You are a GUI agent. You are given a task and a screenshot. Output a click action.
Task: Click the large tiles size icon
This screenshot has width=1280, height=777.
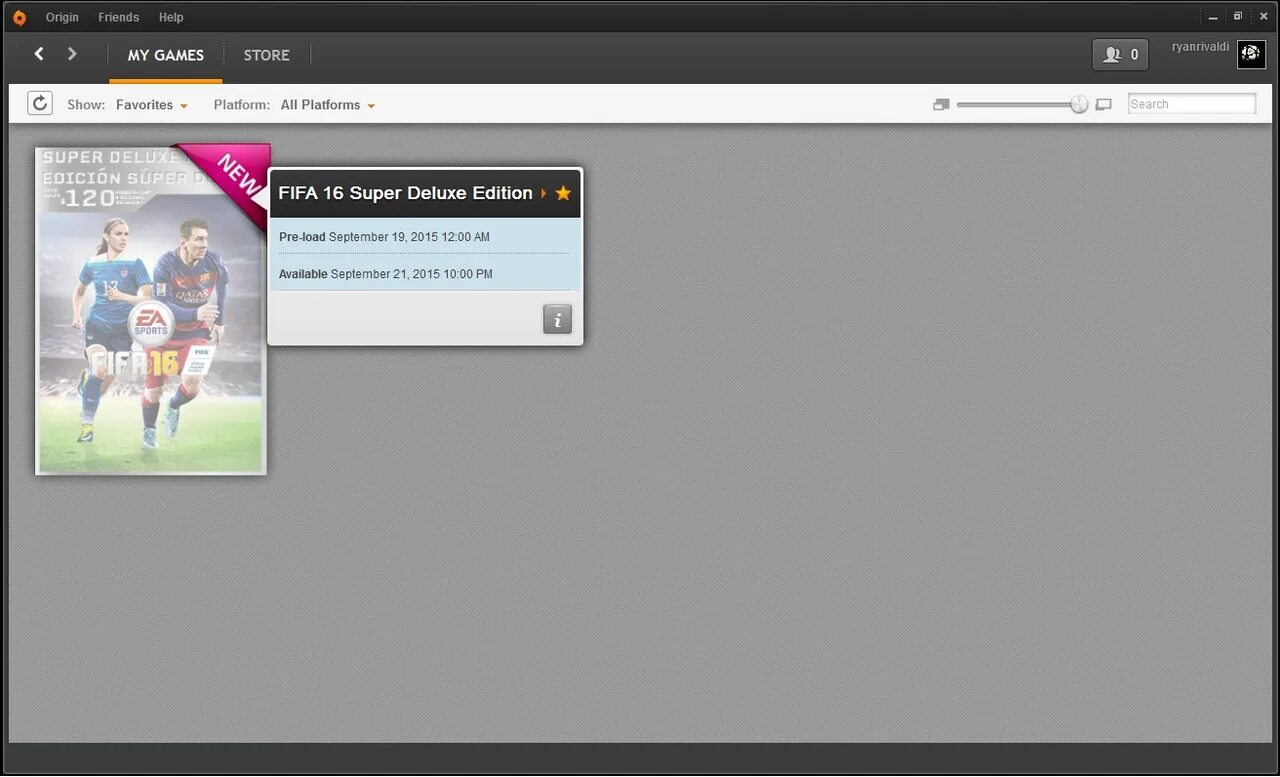click(1103, 104)
